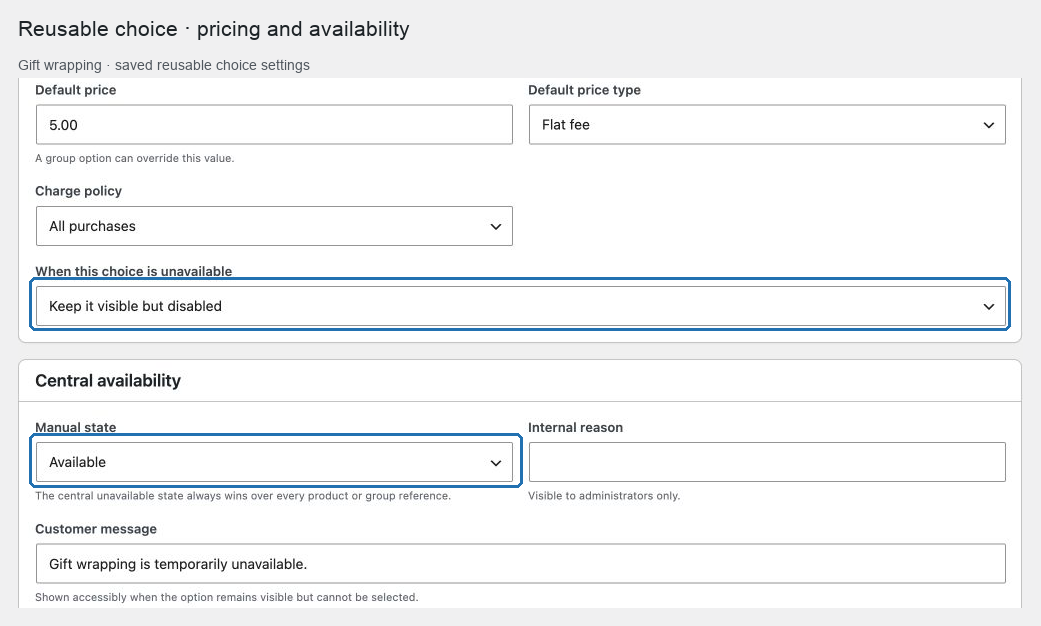This screenshot has height=626, width=1041.
Task: Click the 'Central availability' section heading
Action: (108, 380)
